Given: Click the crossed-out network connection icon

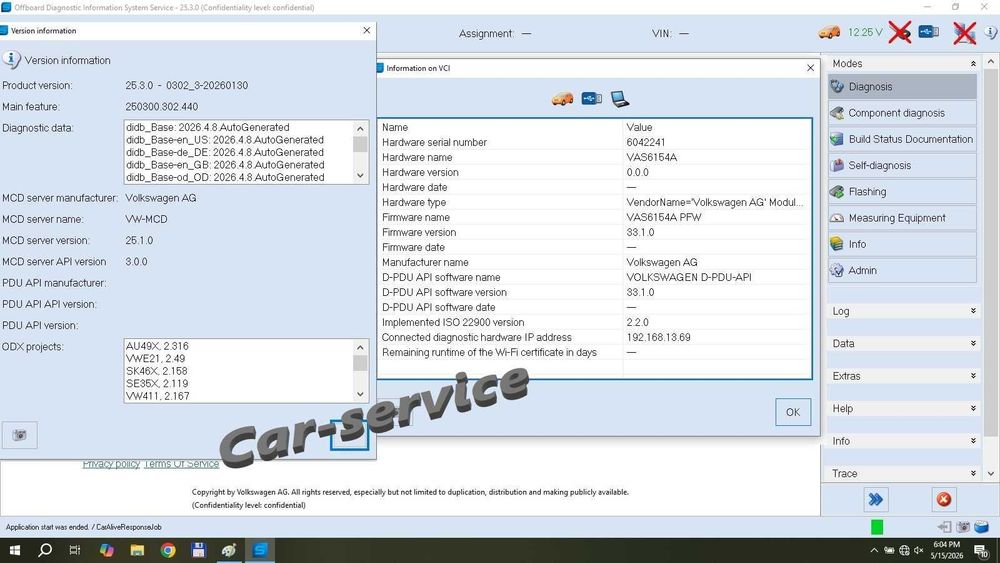Looking at the screenshot, I should pyautogui.click(x=964, y=33).
